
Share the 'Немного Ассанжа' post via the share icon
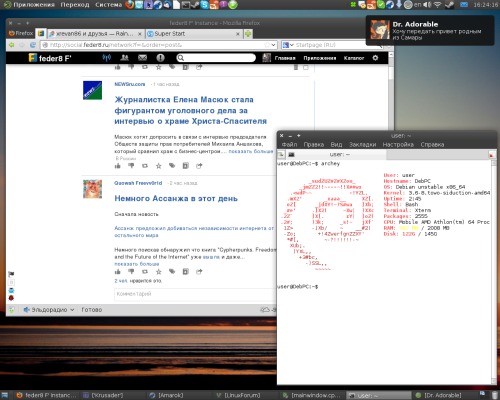coord(199,272)
